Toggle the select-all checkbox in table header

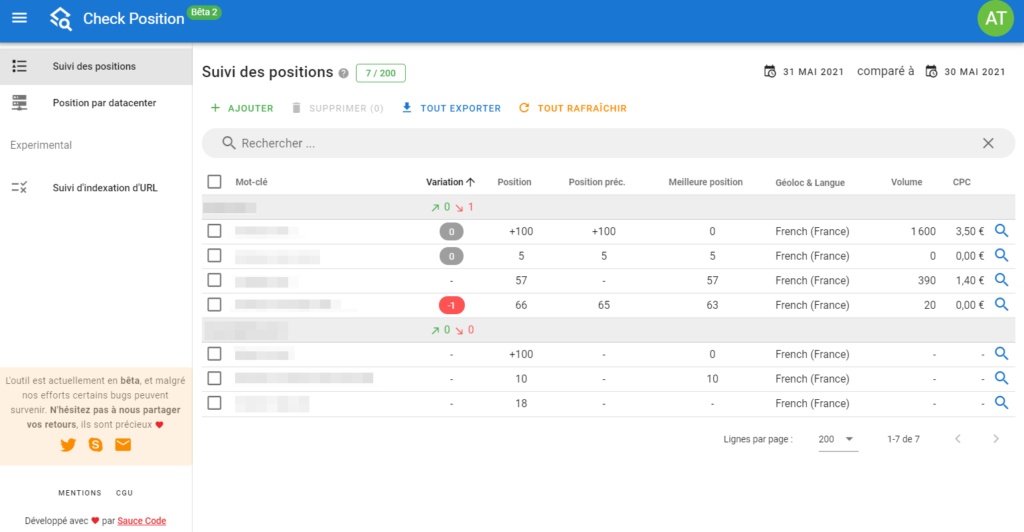coord(214,181)
